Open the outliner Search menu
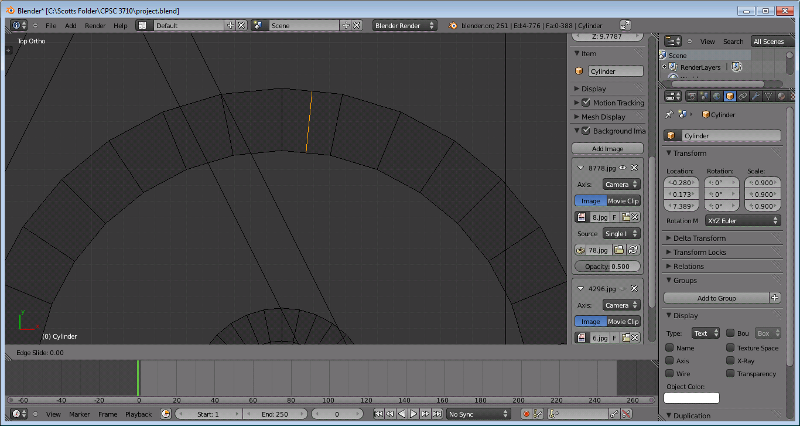 [x=733, y=41]
